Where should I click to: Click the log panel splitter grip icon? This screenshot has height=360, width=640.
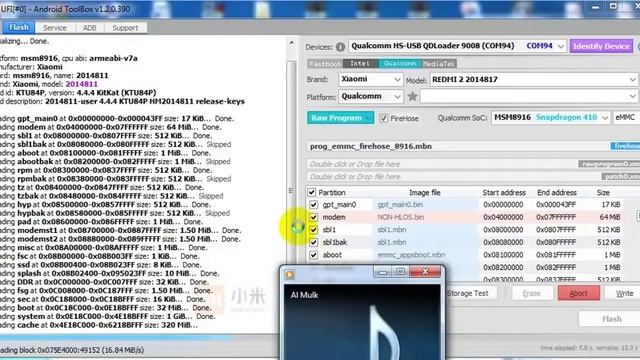(291, 191)
